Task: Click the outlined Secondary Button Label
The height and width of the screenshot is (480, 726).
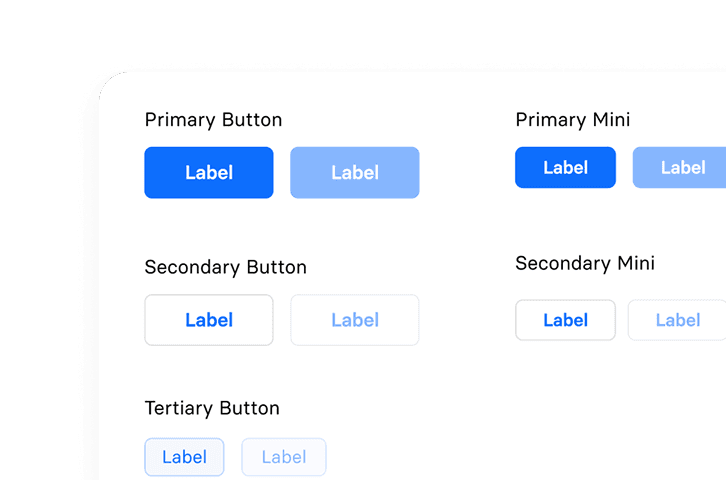Action: tap(209, 320)
